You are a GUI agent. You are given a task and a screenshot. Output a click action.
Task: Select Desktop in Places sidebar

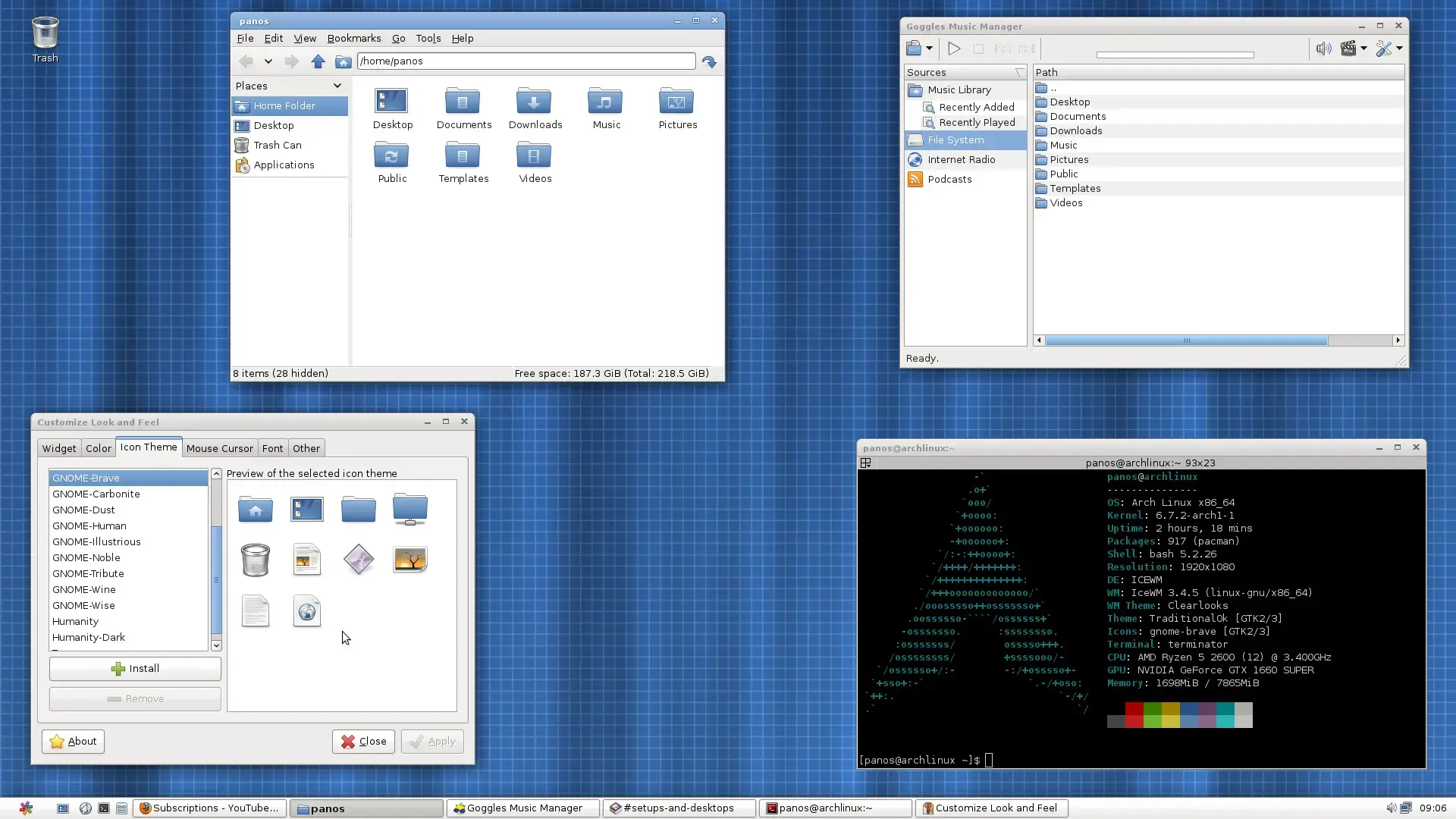coord(289,125)
